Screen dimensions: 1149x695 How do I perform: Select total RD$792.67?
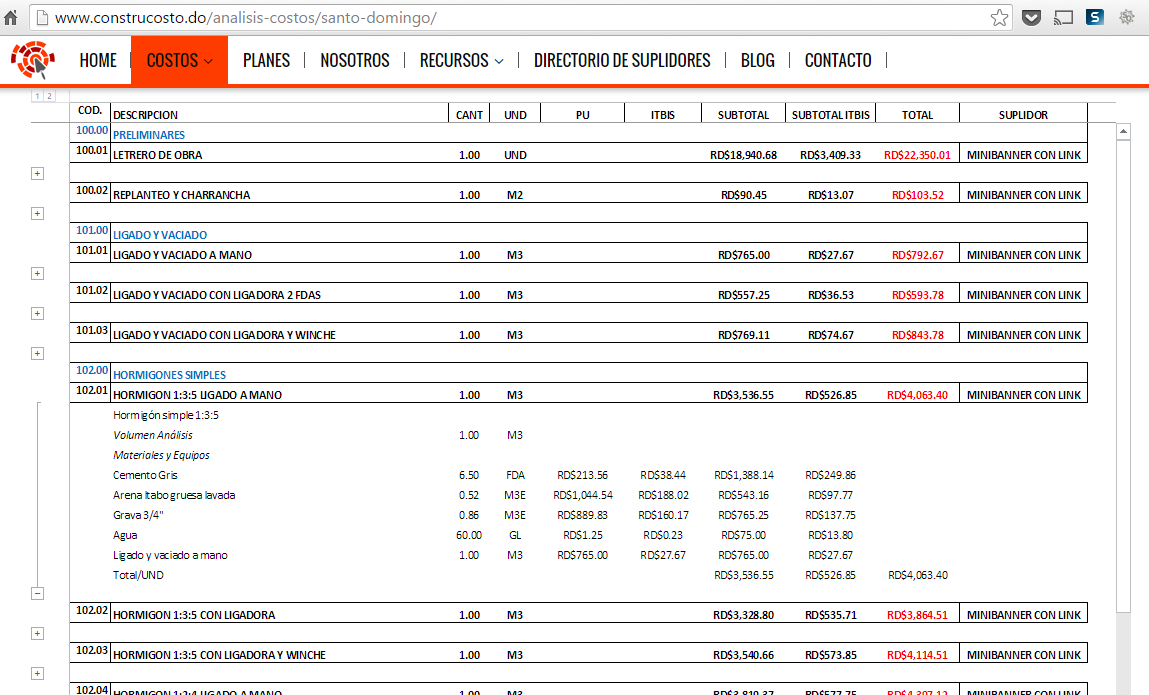coord(917,255)
